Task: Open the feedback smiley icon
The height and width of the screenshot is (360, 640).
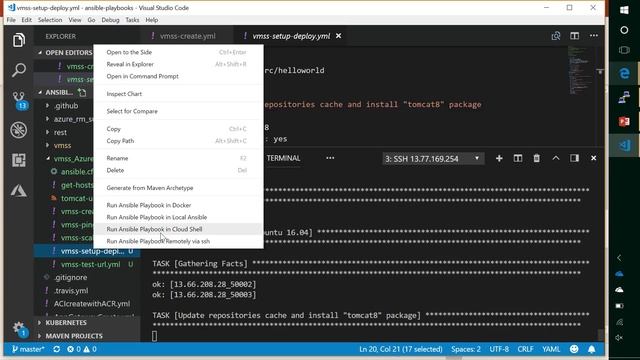Action: pos(574,349)
